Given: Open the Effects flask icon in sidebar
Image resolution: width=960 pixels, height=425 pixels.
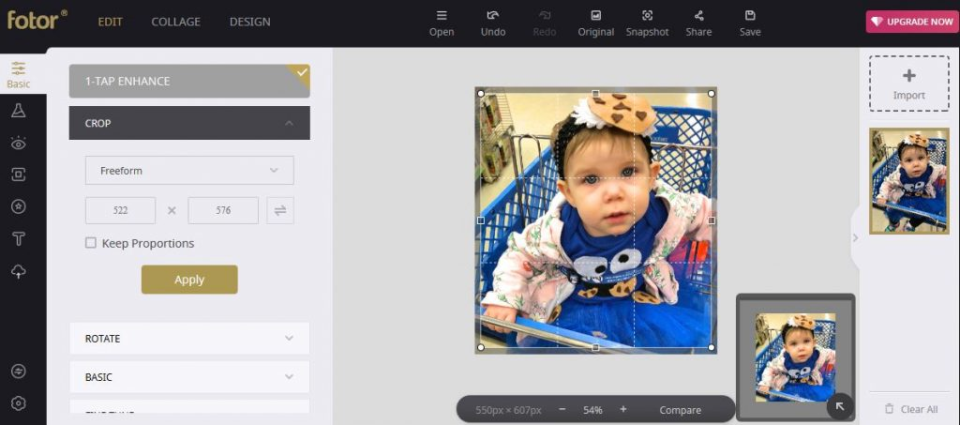Looking at the screenshot, I should tap(18, 111).
